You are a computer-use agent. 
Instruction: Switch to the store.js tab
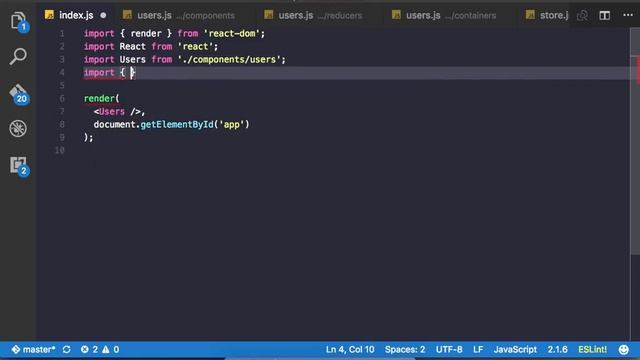pos(547,16)
